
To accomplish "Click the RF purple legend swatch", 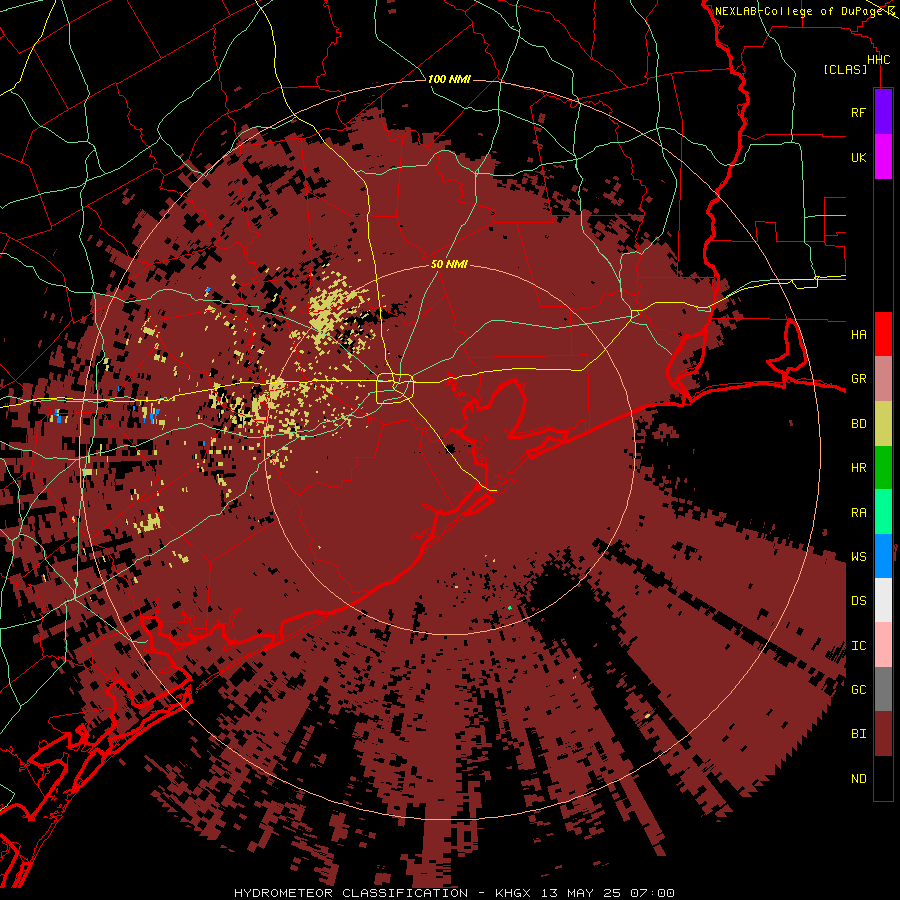I will click(883, 112).
